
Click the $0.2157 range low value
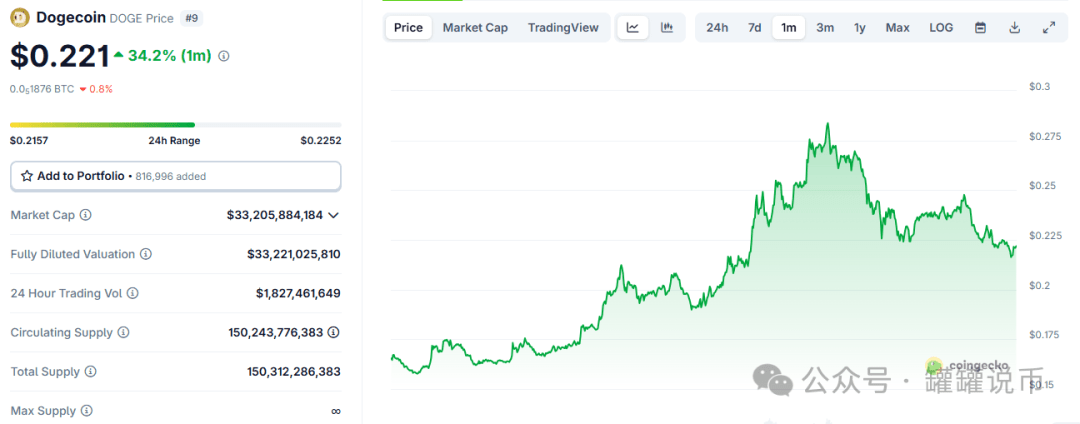pyautogui.click(x=29, y=140)
